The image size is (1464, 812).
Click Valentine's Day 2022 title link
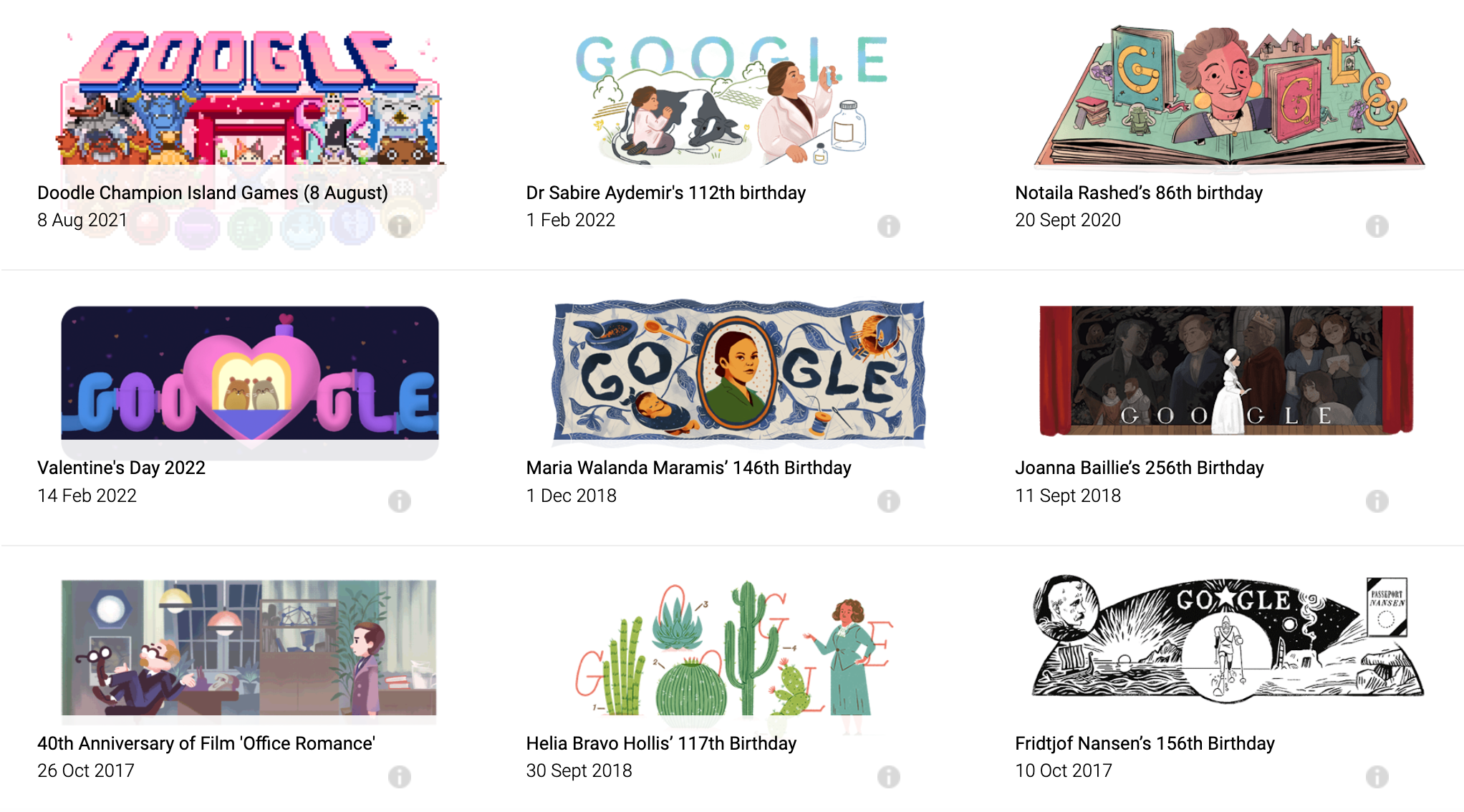pos(121,468)
